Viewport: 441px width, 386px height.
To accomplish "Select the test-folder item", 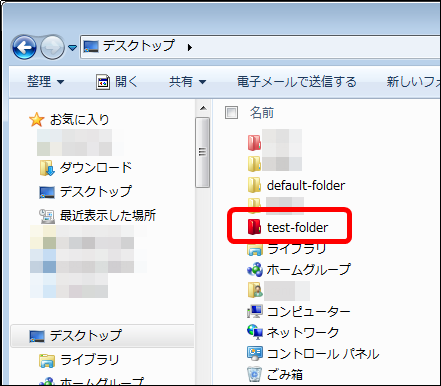I will click(x=297, y=228).
